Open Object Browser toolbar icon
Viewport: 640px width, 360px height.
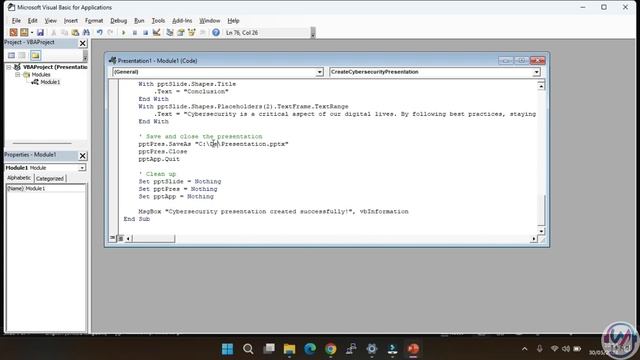(x=191, y=32)
